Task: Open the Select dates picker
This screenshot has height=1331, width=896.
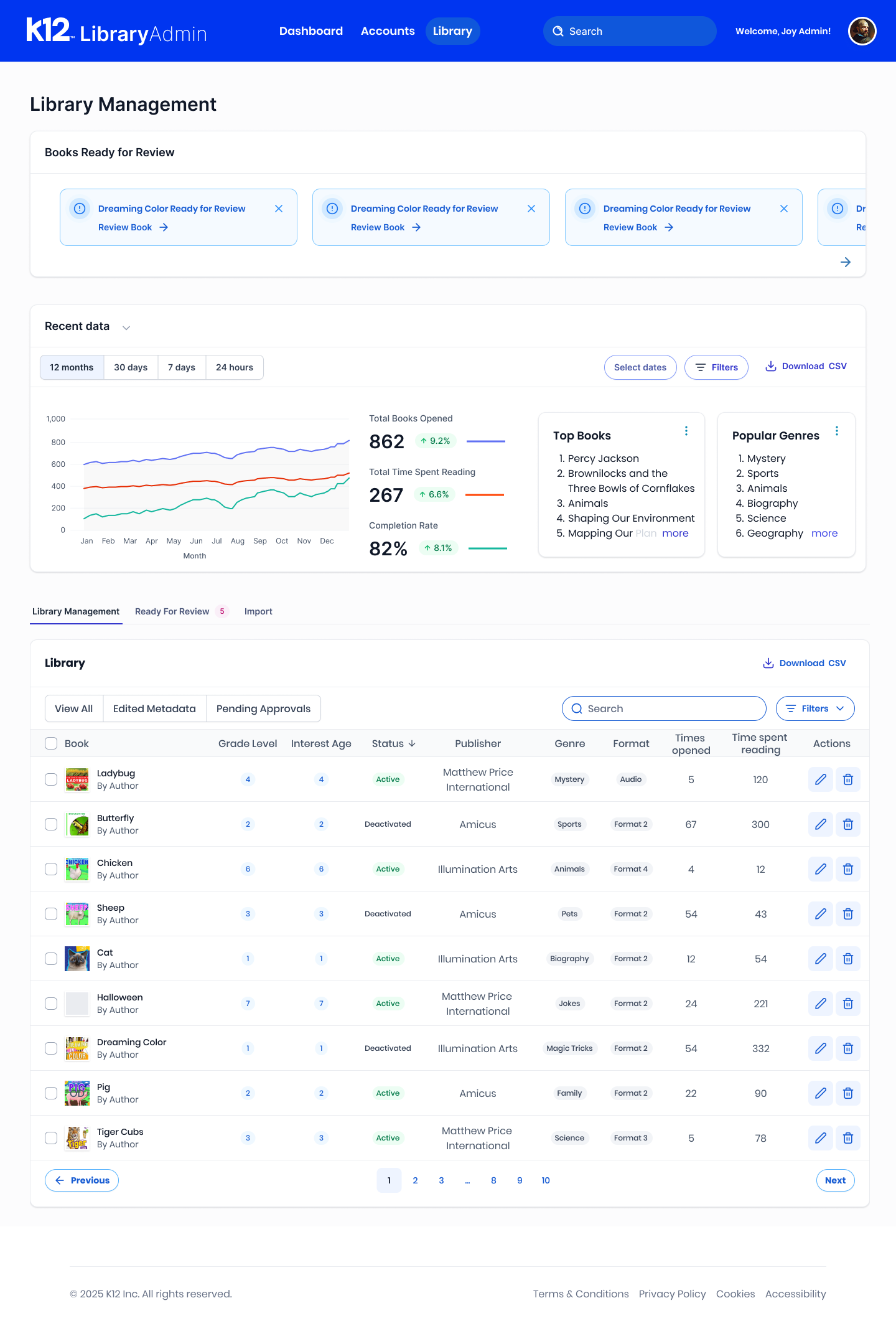Action: pos(640,367)
